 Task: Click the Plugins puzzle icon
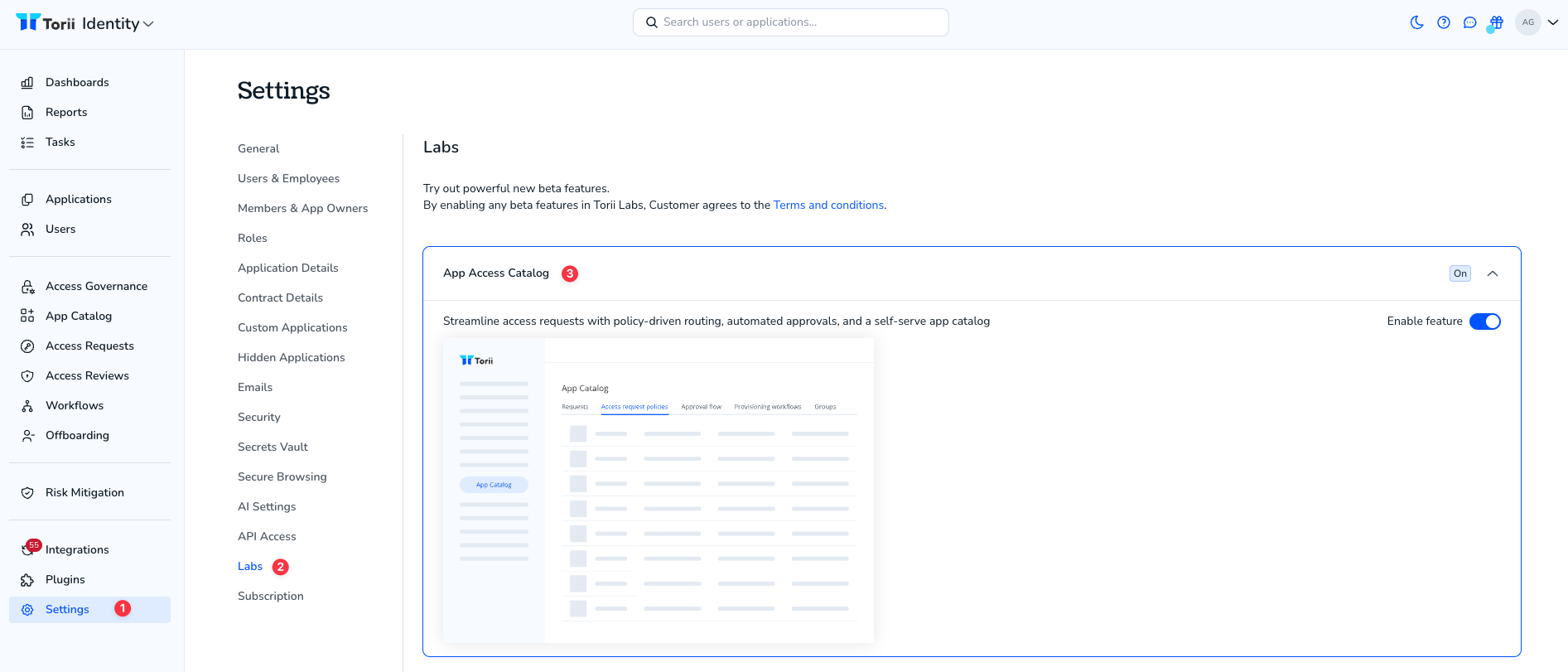point(27,579)
